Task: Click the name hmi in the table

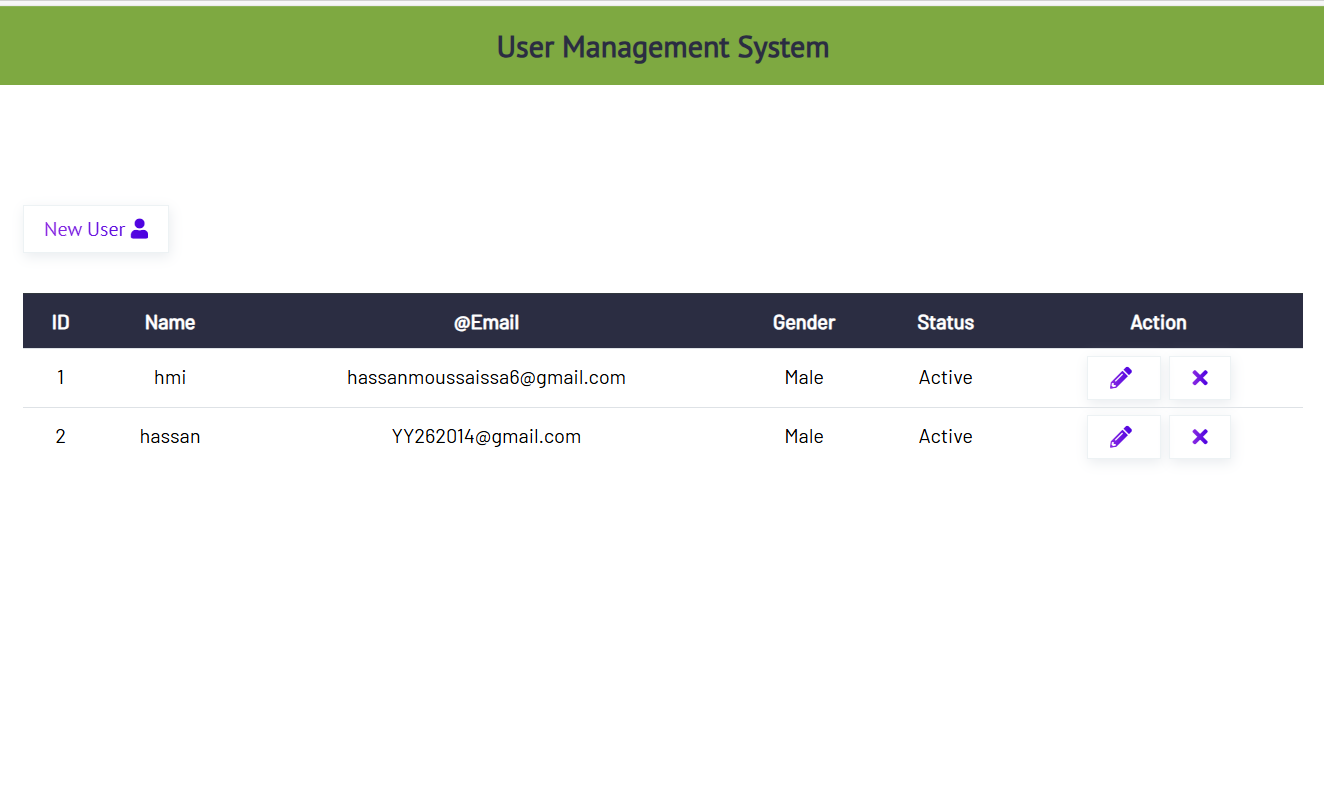Action: [169, 377]
